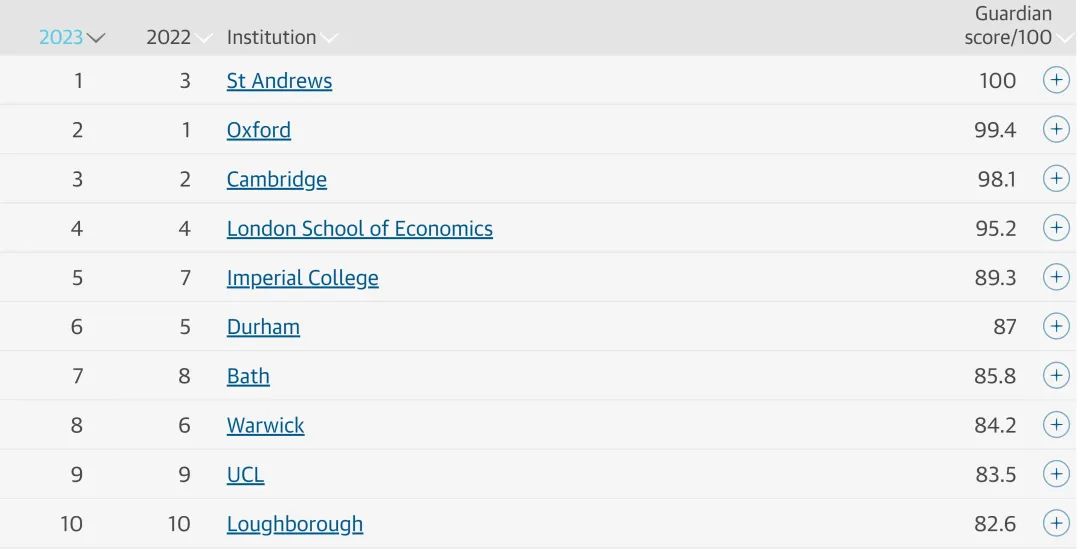Sort by Institution column header
The height and width of the screenshot is (549, 1080).
click(282, 37)
